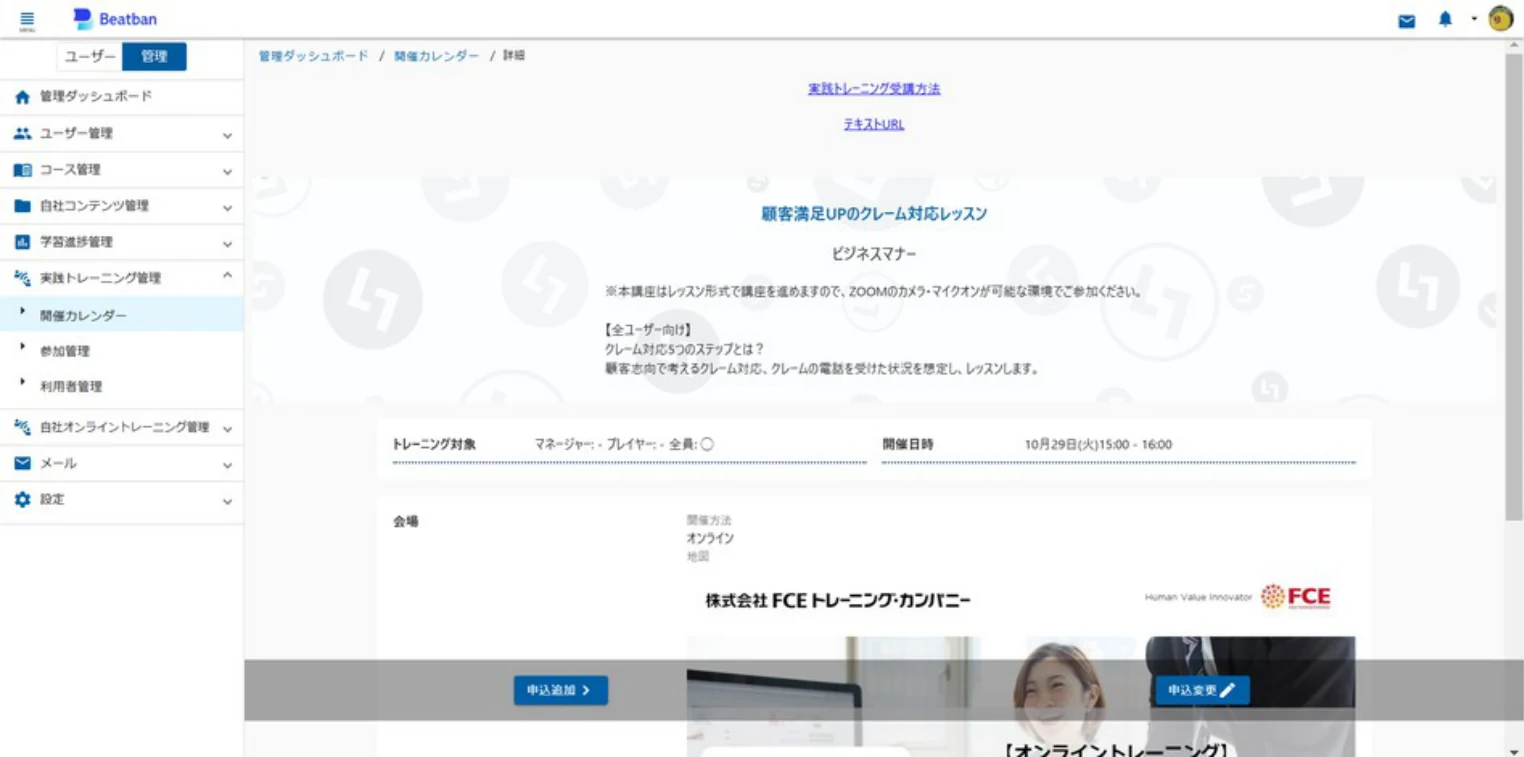Go to 開催カレンダー breadcrumb link
This screenshot has height=757, width=1524.
tap(436, 56)
